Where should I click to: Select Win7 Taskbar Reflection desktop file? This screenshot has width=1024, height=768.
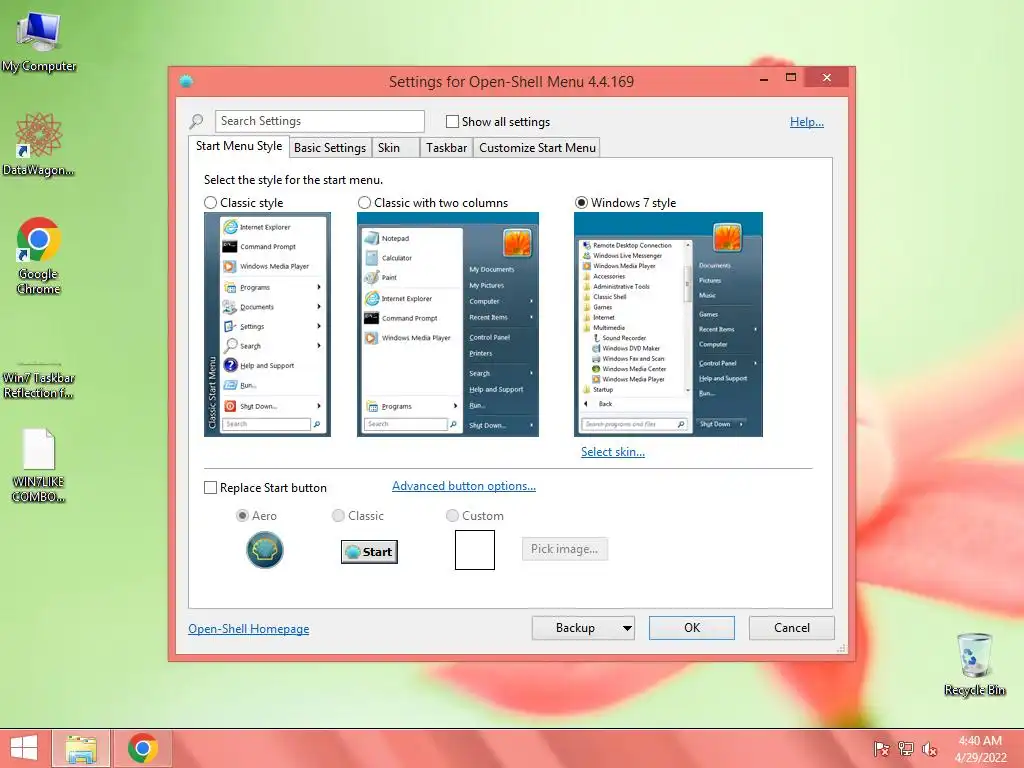pos(39,379)
